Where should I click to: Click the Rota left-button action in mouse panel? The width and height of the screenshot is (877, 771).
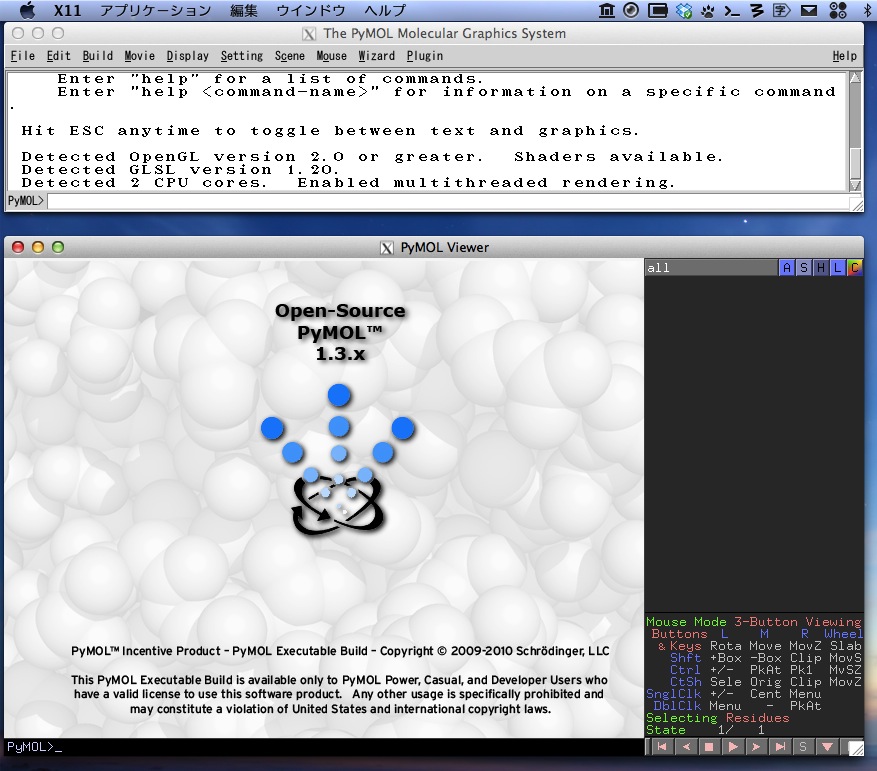coord(725,646)
